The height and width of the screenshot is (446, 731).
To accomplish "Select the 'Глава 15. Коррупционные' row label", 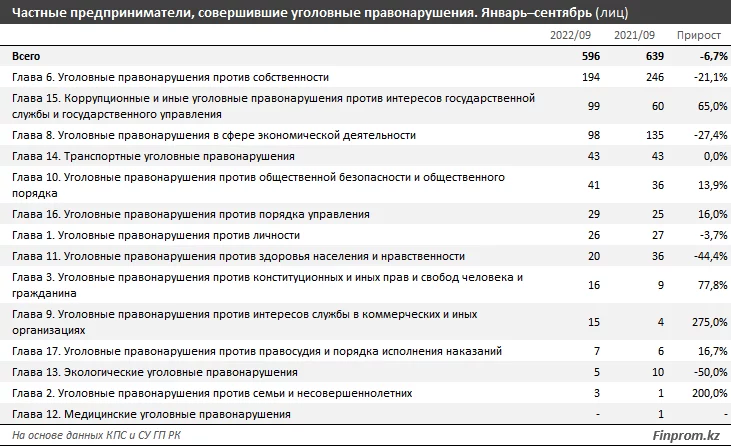I will tap(273, 106).
